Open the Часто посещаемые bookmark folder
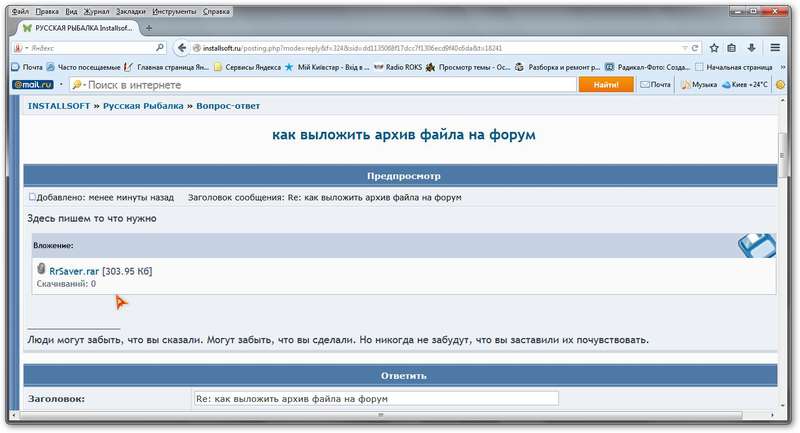The height and width of the screenshot is (433, 800). tap(84, 67)
